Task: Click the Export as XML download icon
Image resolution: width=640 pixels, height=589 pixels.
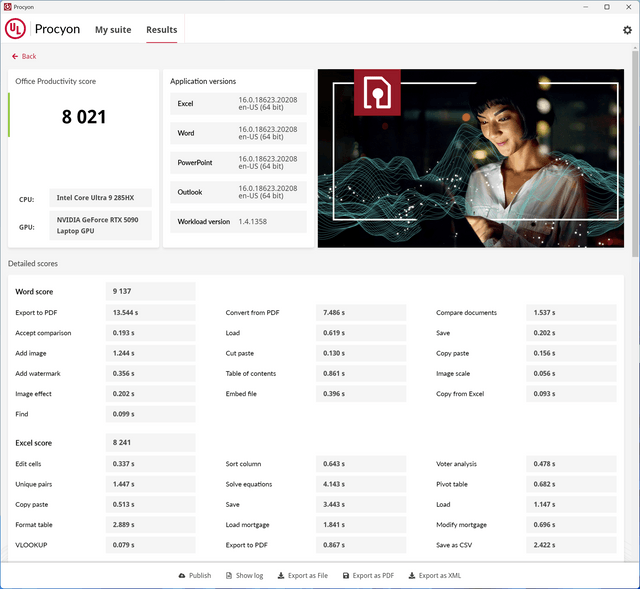Action: (412, 576)
